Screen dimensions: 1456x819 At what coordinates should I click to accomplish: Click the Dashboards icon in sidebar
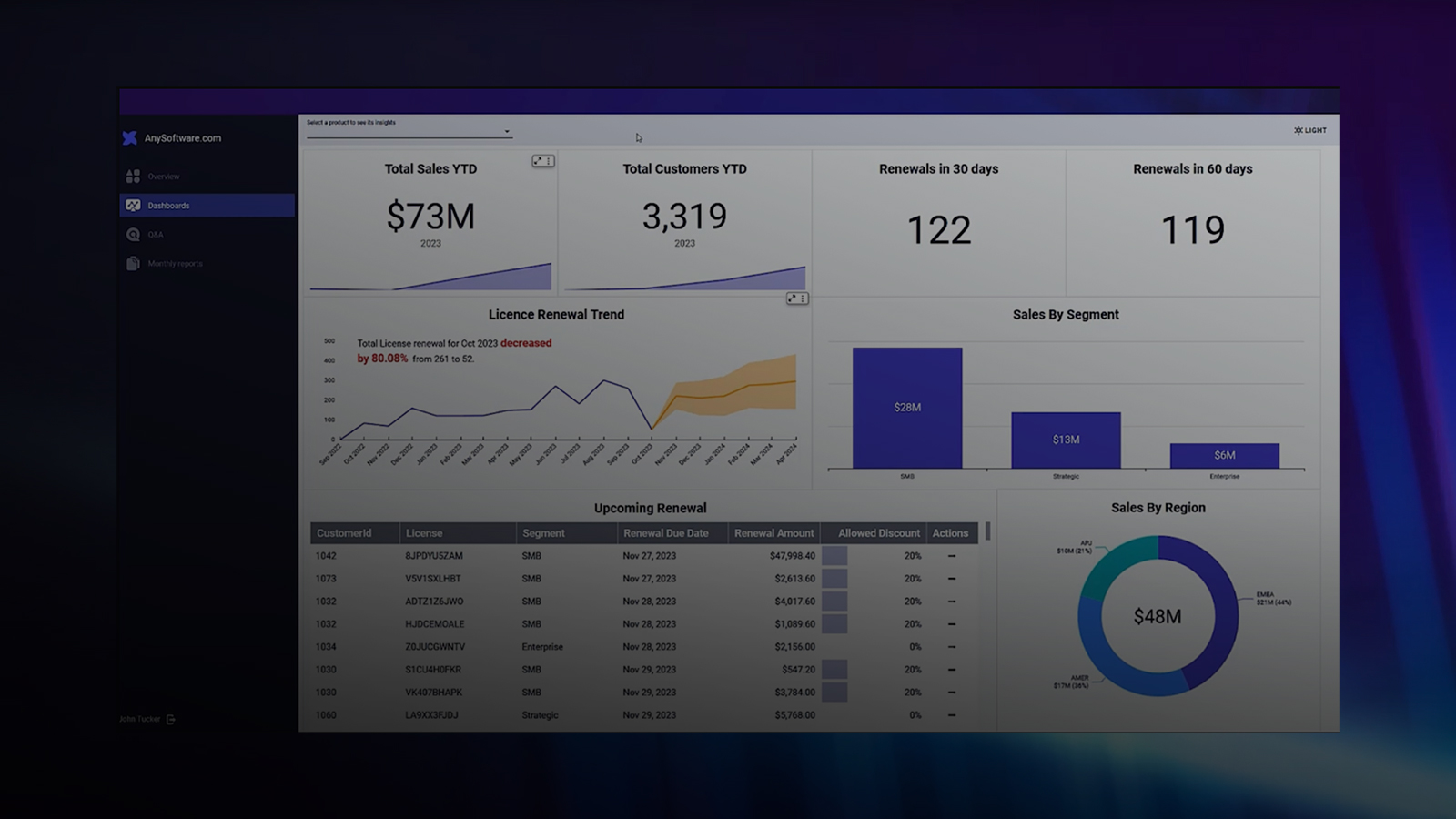click(x=133, y=206)
